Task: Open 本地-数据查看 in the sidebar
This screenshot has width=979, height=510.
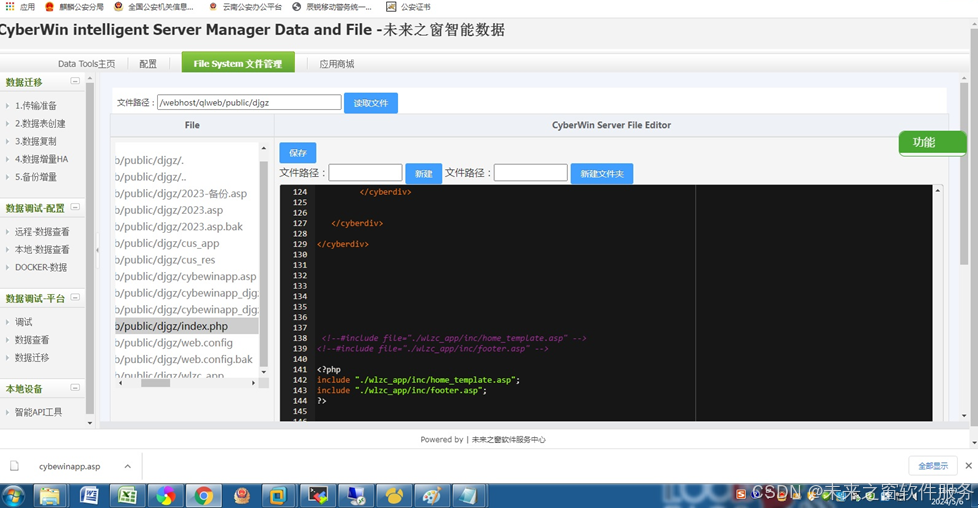Action: point(42,250)
